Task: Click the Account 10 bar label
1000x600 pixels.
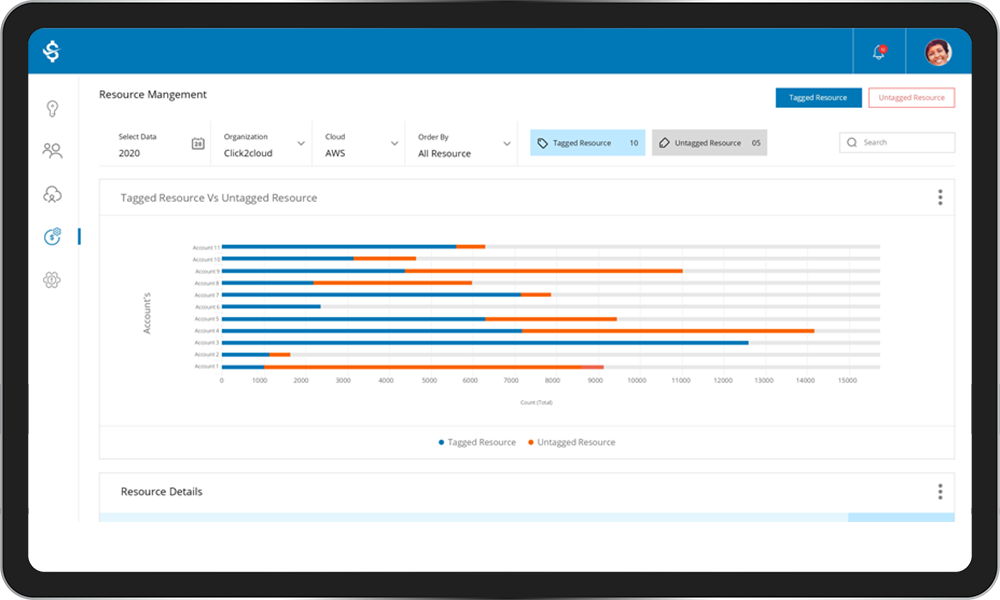Action: point(206,260)
